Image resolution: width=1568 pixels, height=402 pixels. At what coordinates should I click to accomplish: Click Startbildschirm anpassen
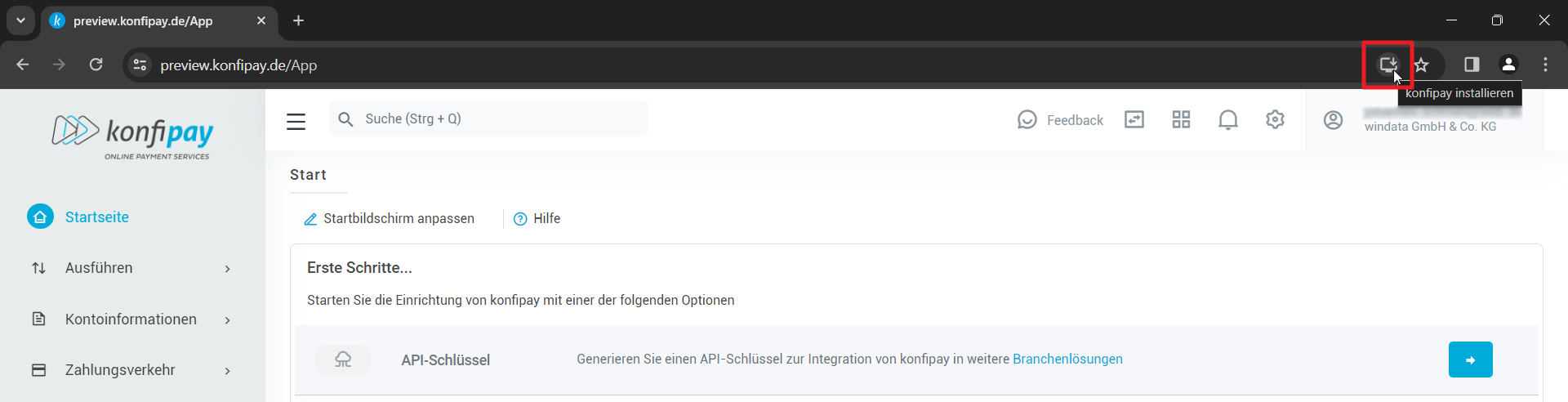[390, 219]
